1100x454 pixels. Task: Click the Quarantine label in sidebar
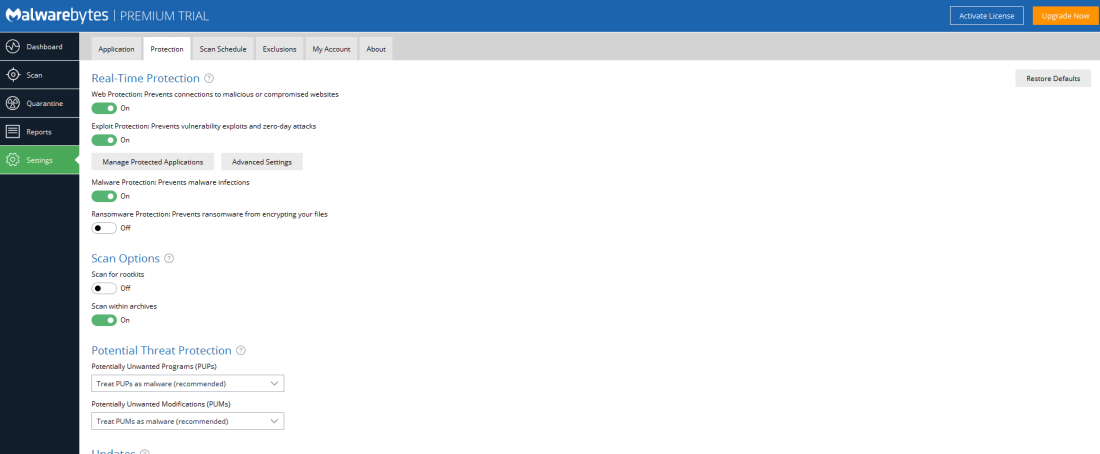point(45,103)
